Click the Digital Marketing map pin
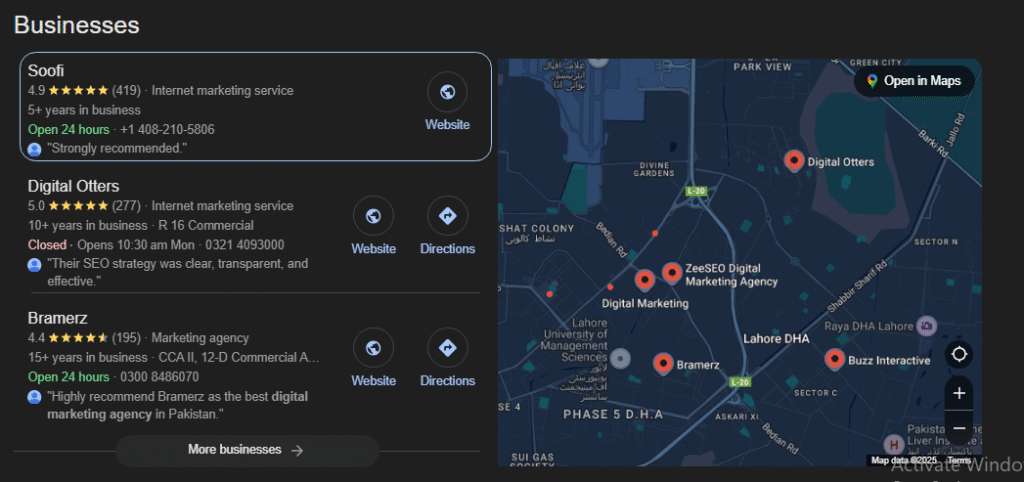 pyautogui.click(x=645, y=280)
